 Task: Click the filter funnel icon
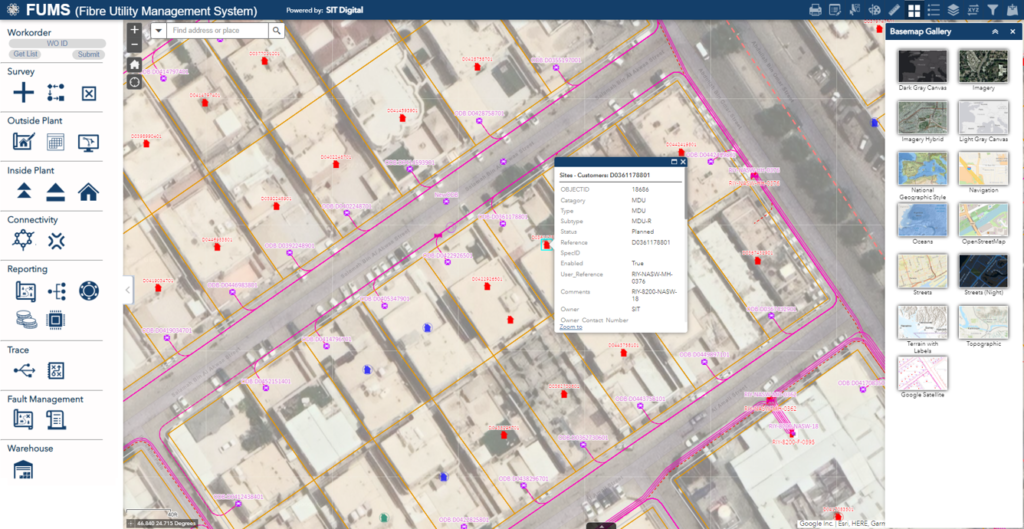click(x=993, y=10)
